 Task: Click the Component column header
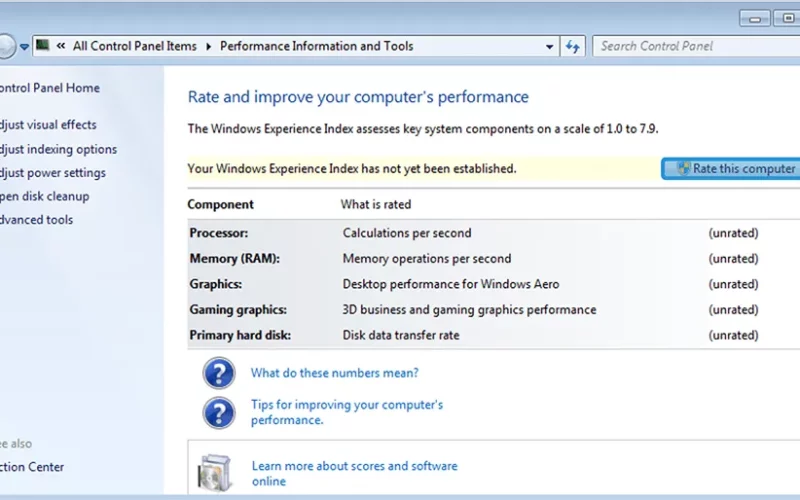pyautogui.click(x=220, y=205)
